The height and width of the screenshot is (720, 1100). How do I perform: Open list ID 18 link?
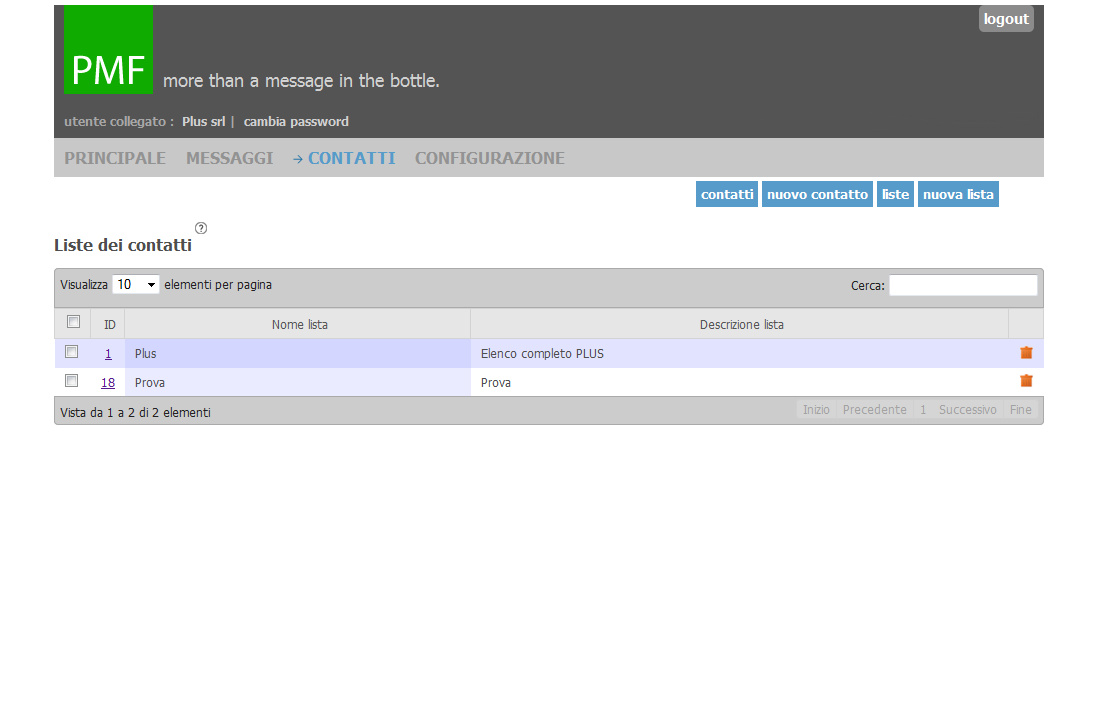point(108,382)
